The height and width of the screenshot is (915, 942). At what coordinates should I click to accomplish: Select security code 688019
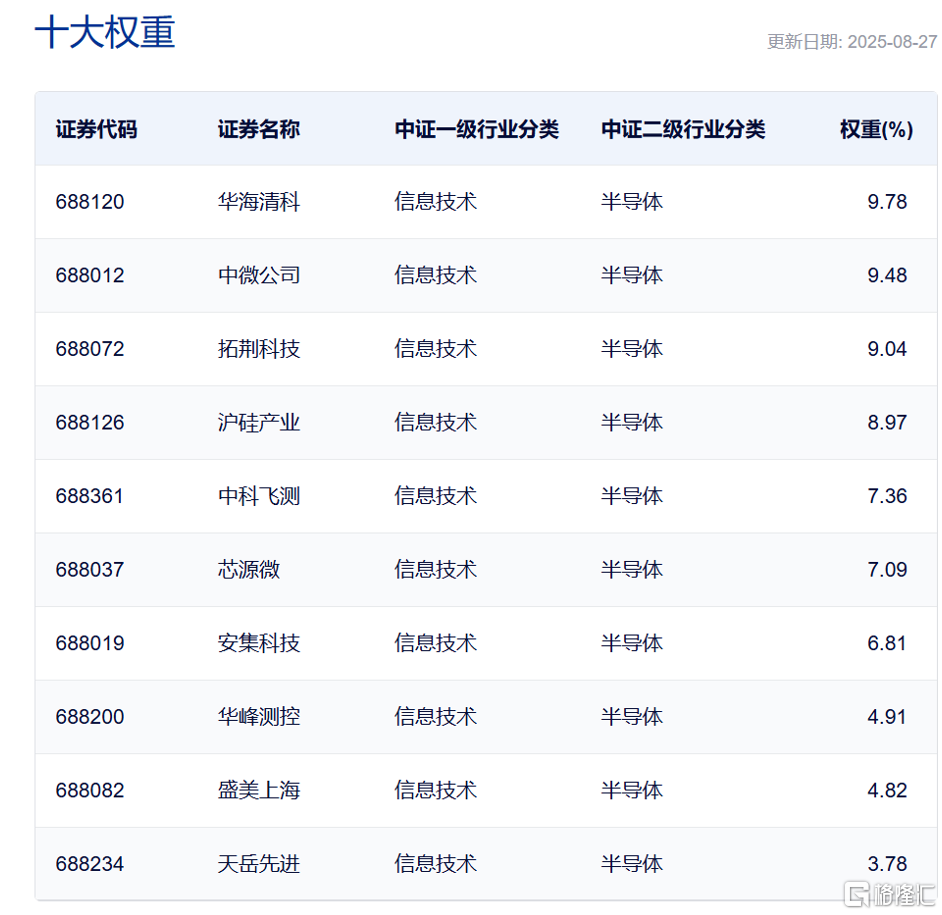90,643
